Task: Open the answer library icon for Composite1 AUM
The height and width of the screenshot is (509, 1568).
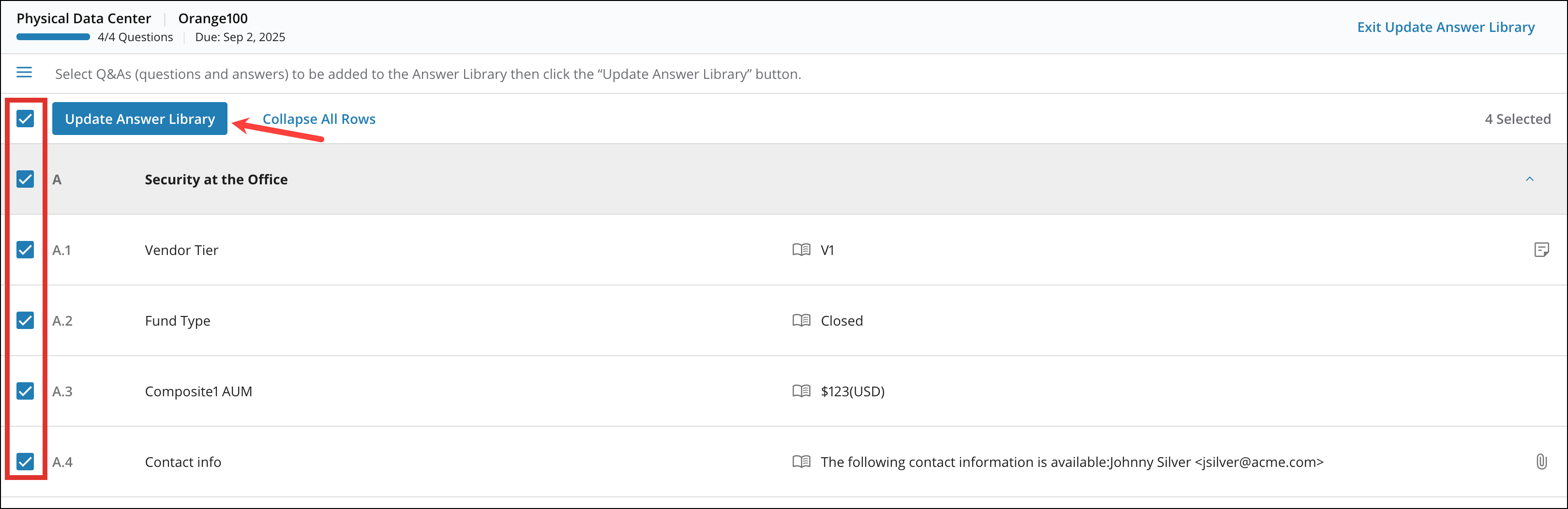Action: (801, 391)
